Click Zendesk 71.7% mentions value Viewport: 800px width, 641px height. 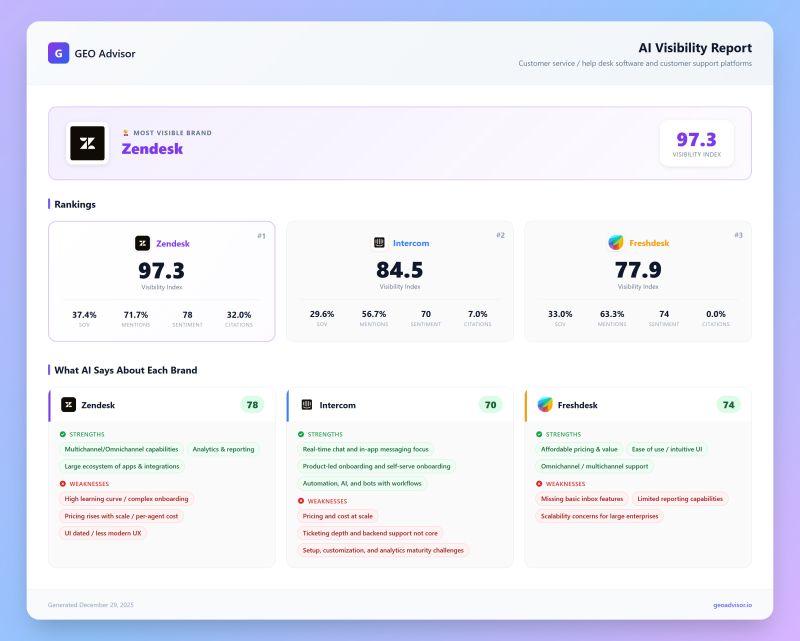pyautogui.click(x=136, y=315)
